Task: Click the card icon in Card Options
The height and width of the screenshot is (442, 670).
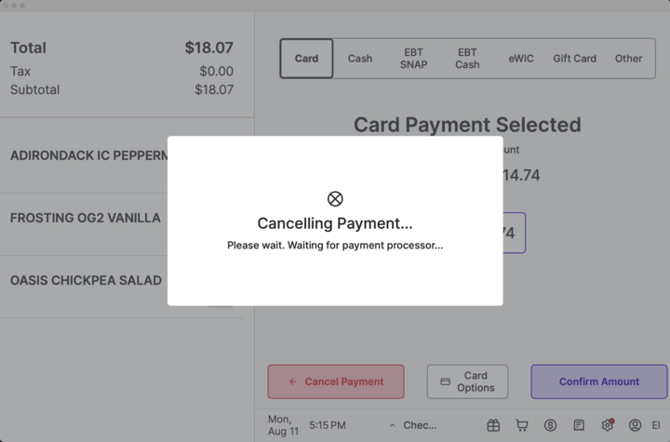Action: click(445, 382)
